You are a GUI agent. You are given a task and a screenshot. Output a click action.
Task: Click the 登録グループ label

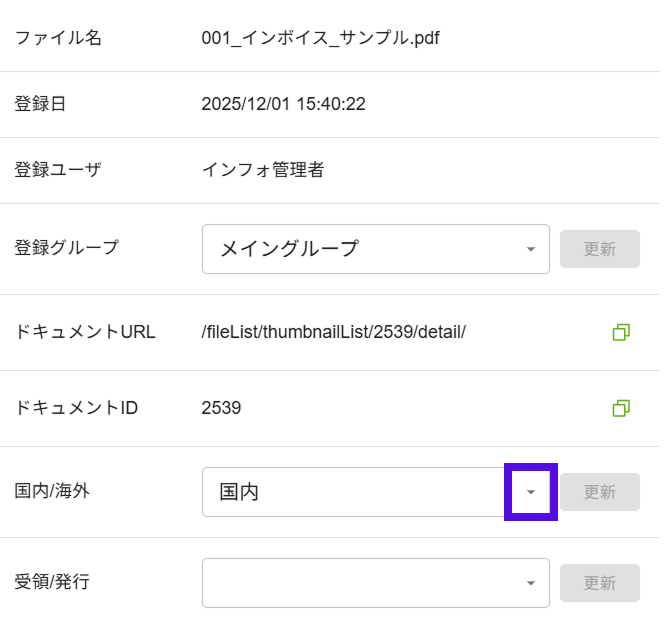(x=67, y=247)
